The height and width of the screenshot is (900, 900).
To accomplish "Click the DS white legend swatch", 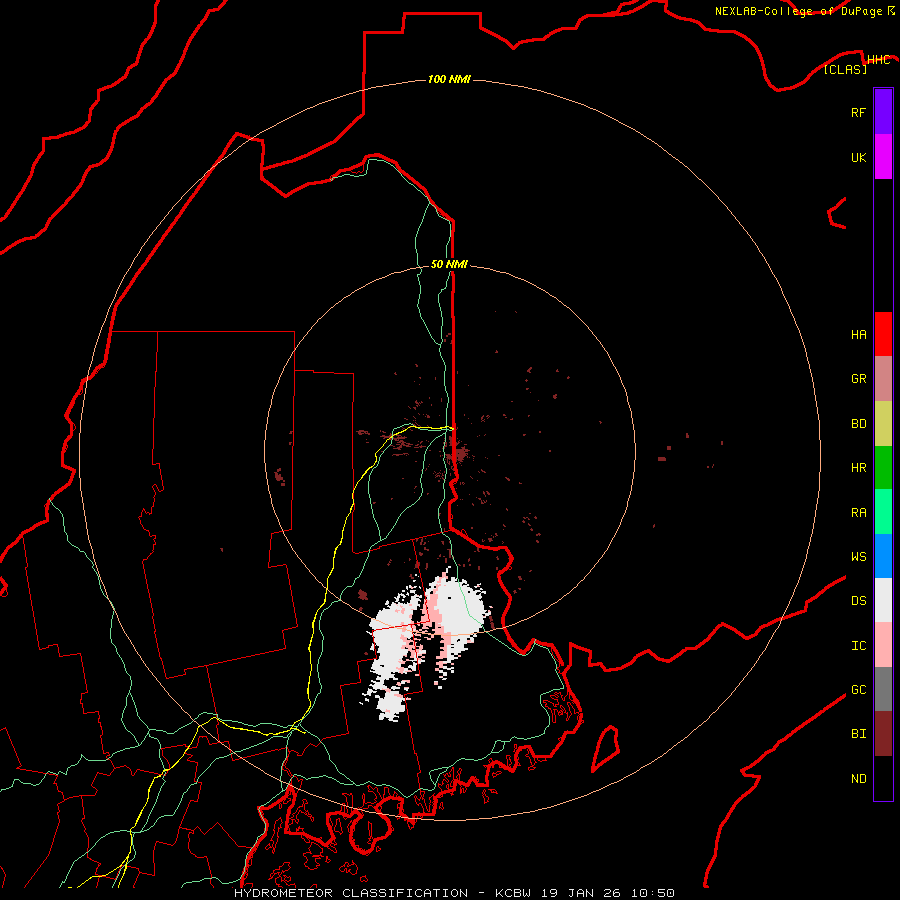I will click(x=883, y=600).
